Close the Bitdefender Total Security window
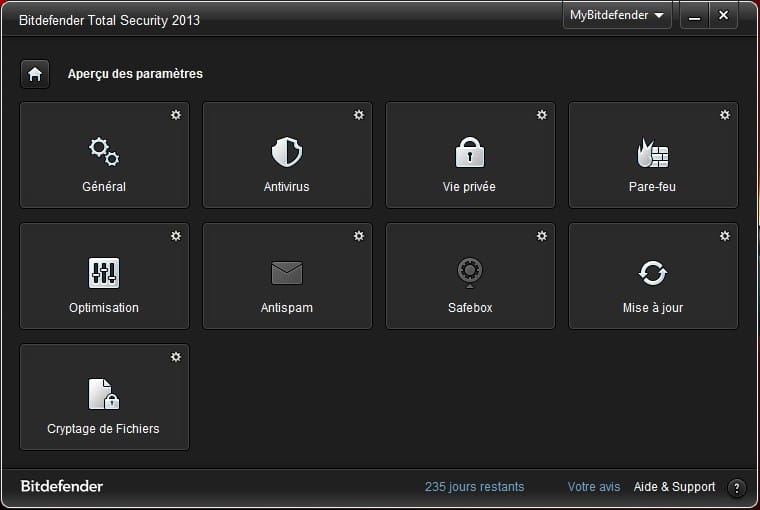The height and width of the screenshot is (510, 760). [x=723, y=16]
